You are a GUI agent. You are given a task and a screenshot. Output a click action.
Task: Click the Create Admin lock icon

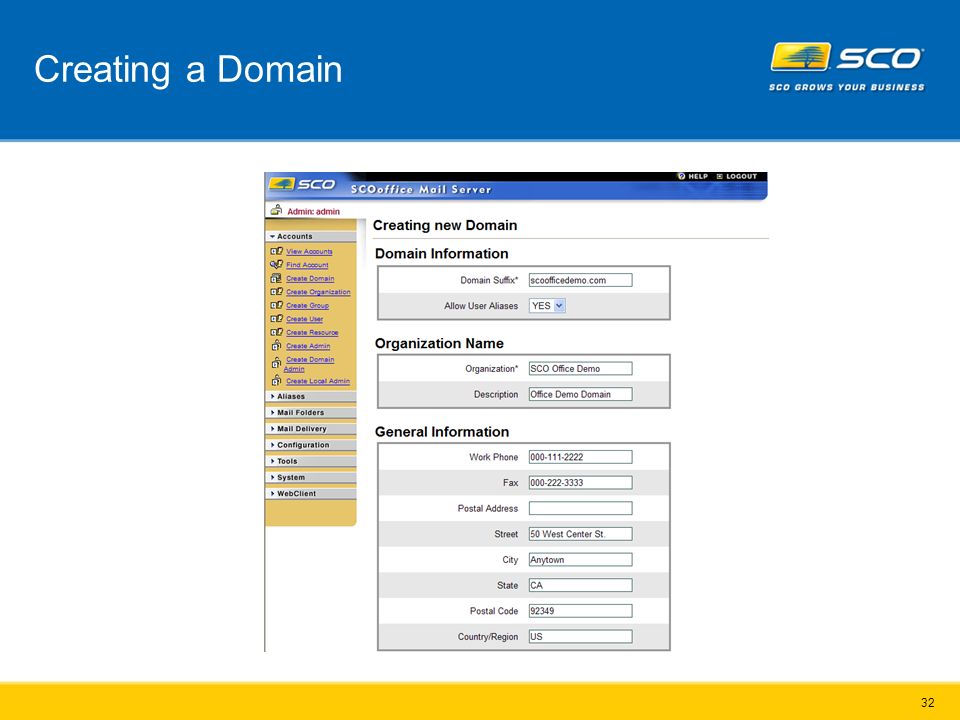tap(277, 345)
